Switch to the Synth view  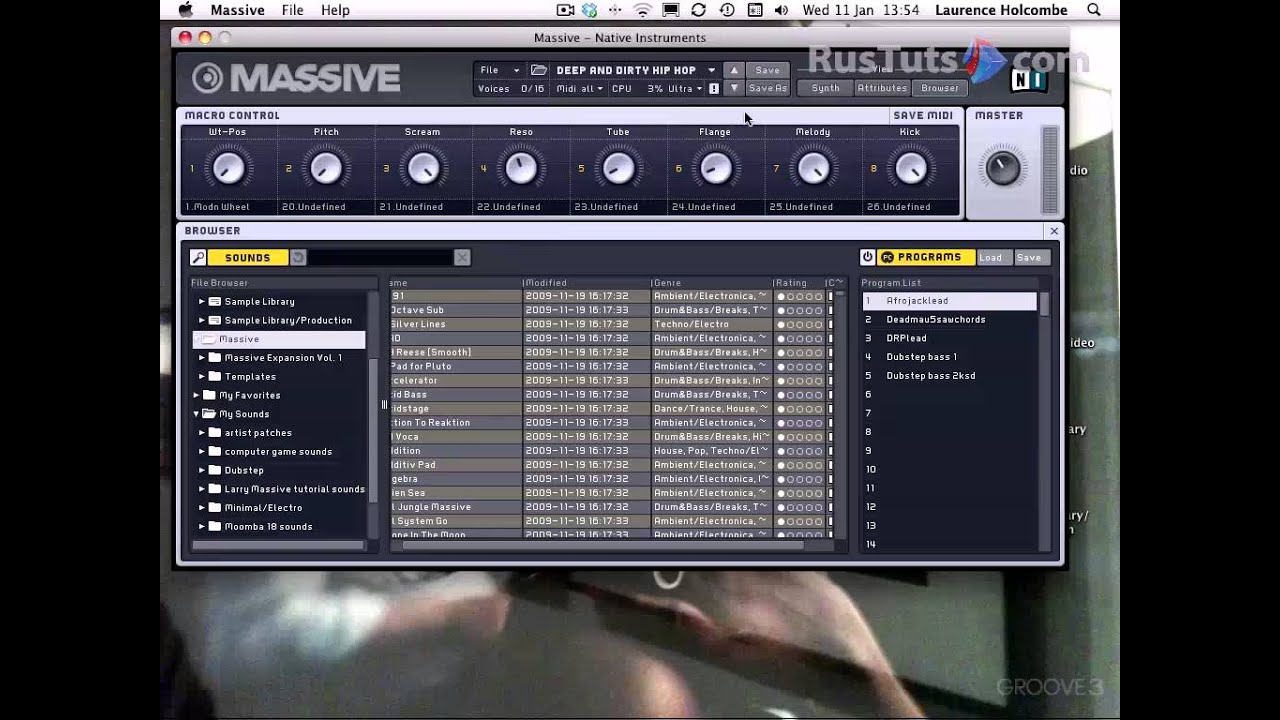click(x=826, y=88)
